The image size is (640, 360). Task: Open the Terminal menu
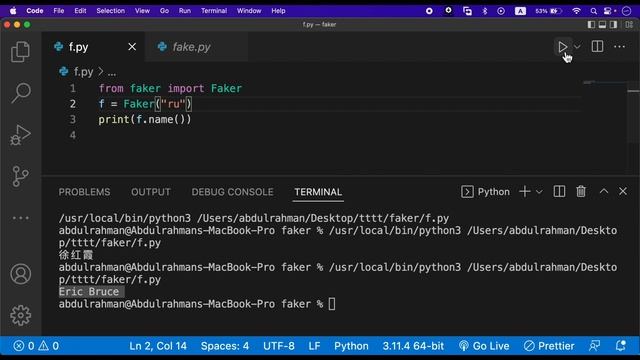click(214, 11)
